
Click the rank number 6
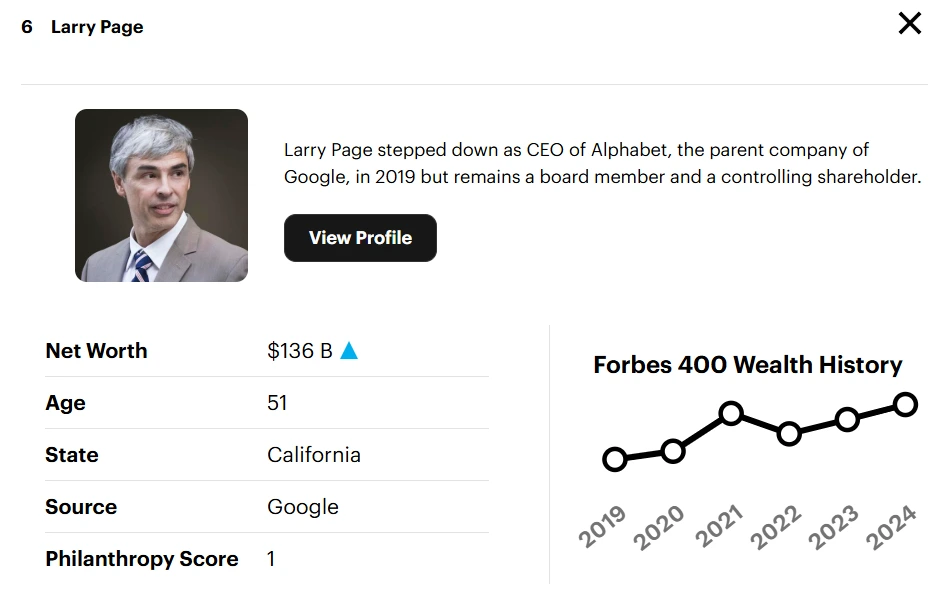click(x=27, y=27)
